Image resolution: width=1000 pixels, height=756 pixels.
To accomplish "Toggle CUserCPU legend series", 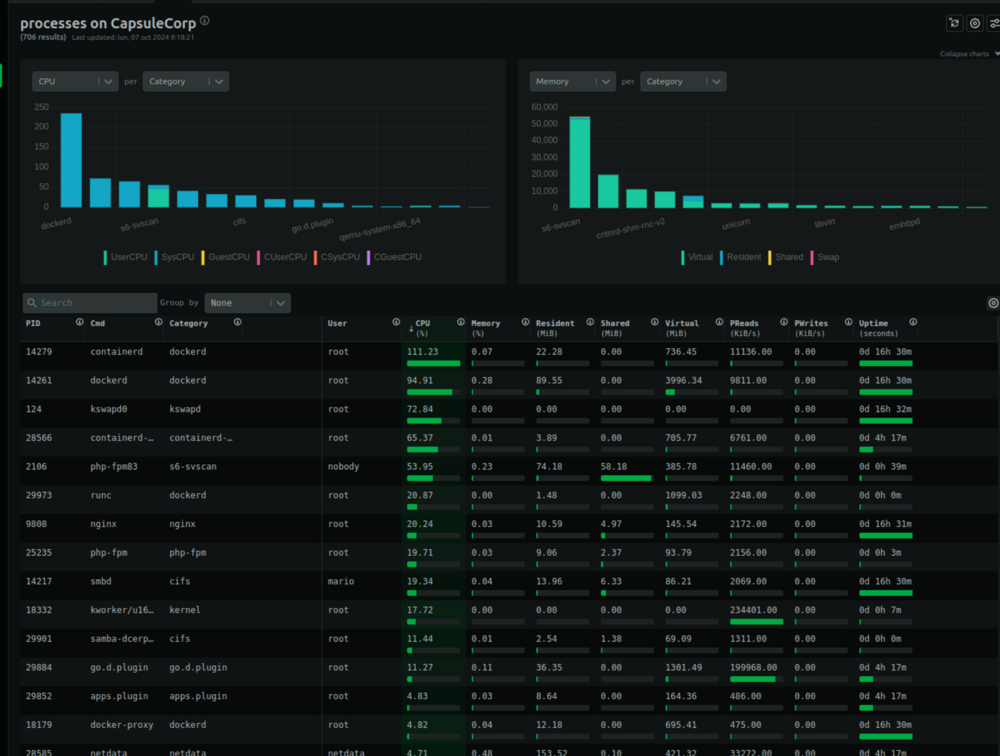I will point(281,257).
